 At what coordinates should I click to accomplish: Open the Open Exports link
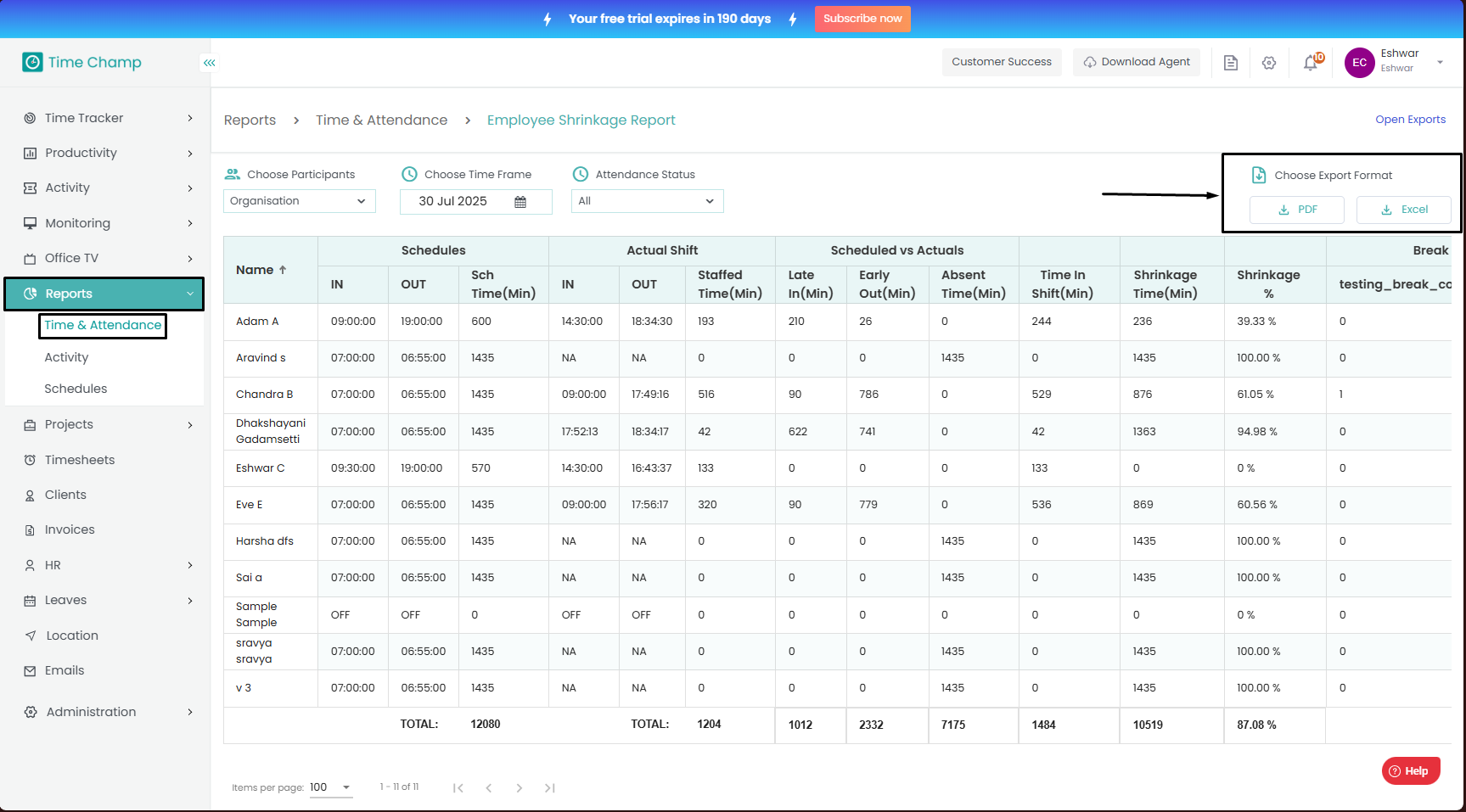1410,120
